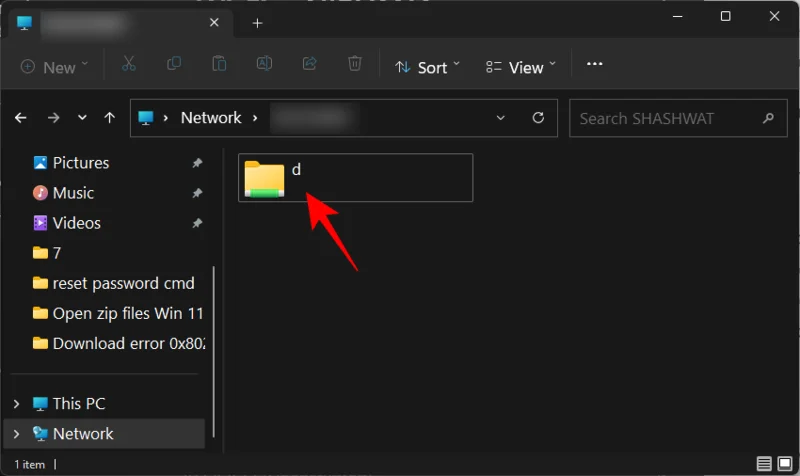Refresh the current network location

pos(538,118)
